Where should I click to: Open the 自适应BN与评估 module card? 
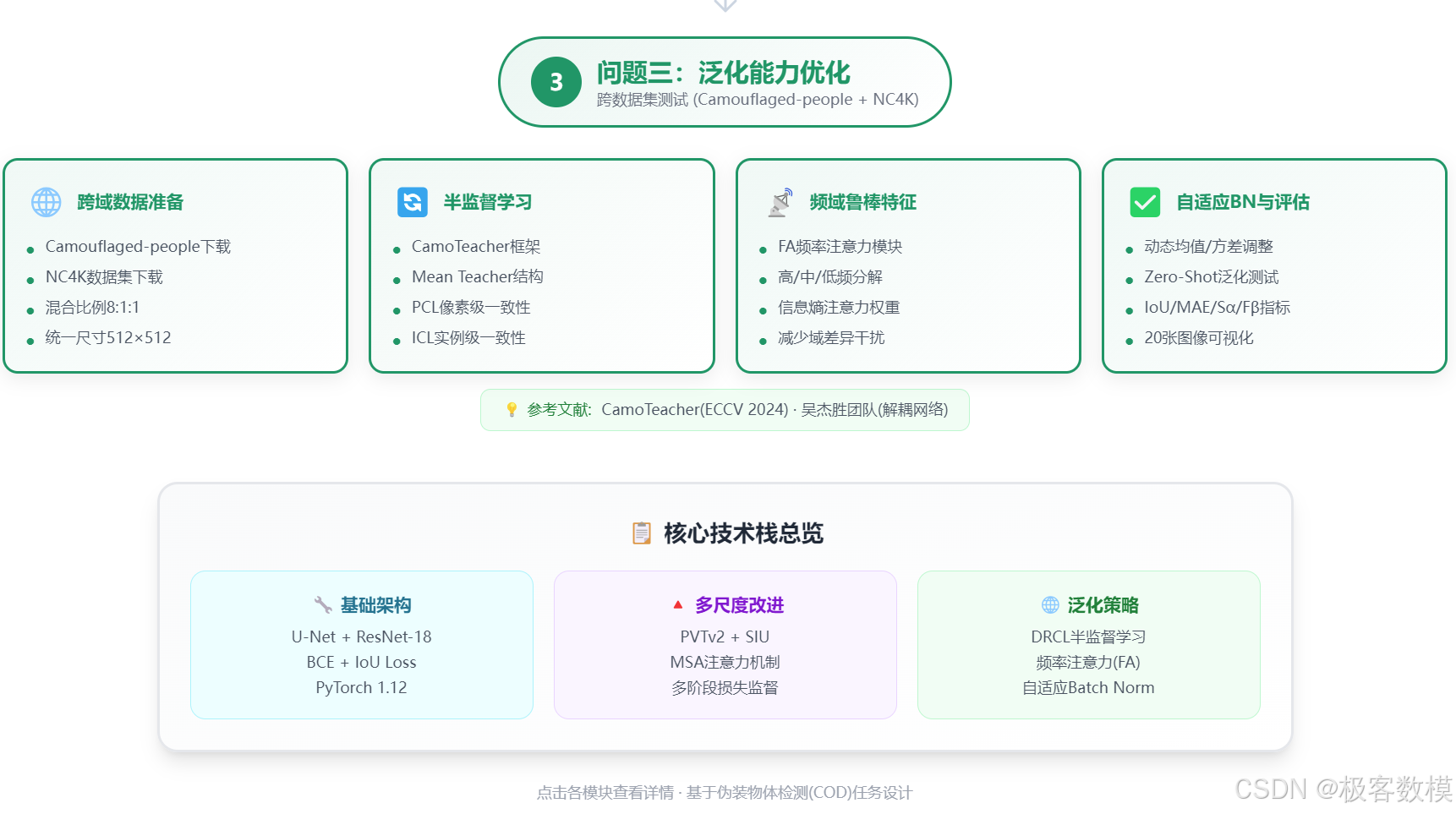(x=1273, y=265)
